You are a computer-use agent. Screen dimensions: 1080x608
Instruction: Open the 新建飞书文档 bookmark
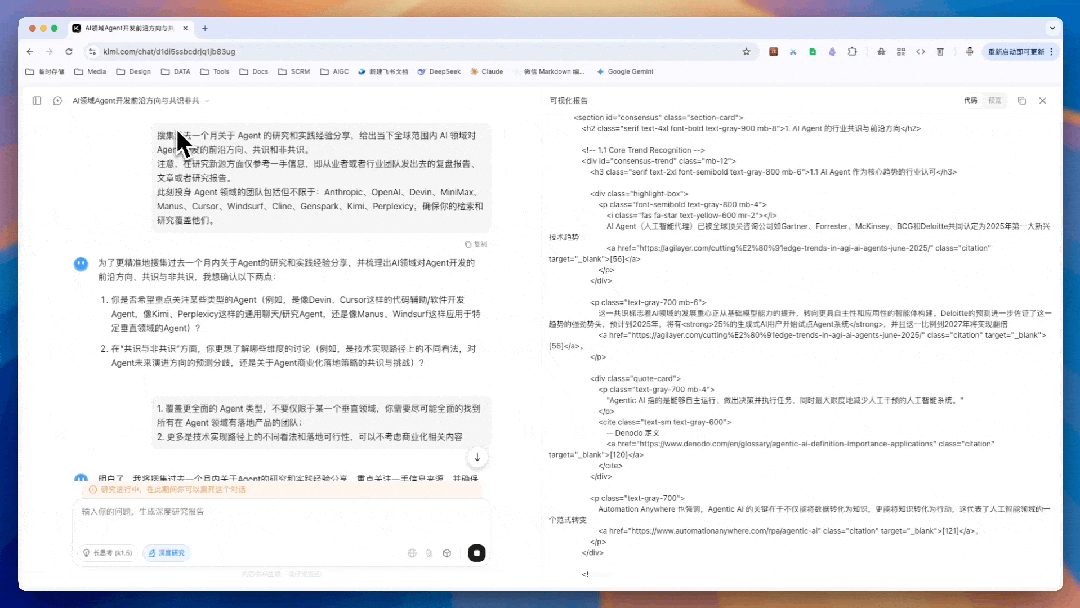point(383,72)
